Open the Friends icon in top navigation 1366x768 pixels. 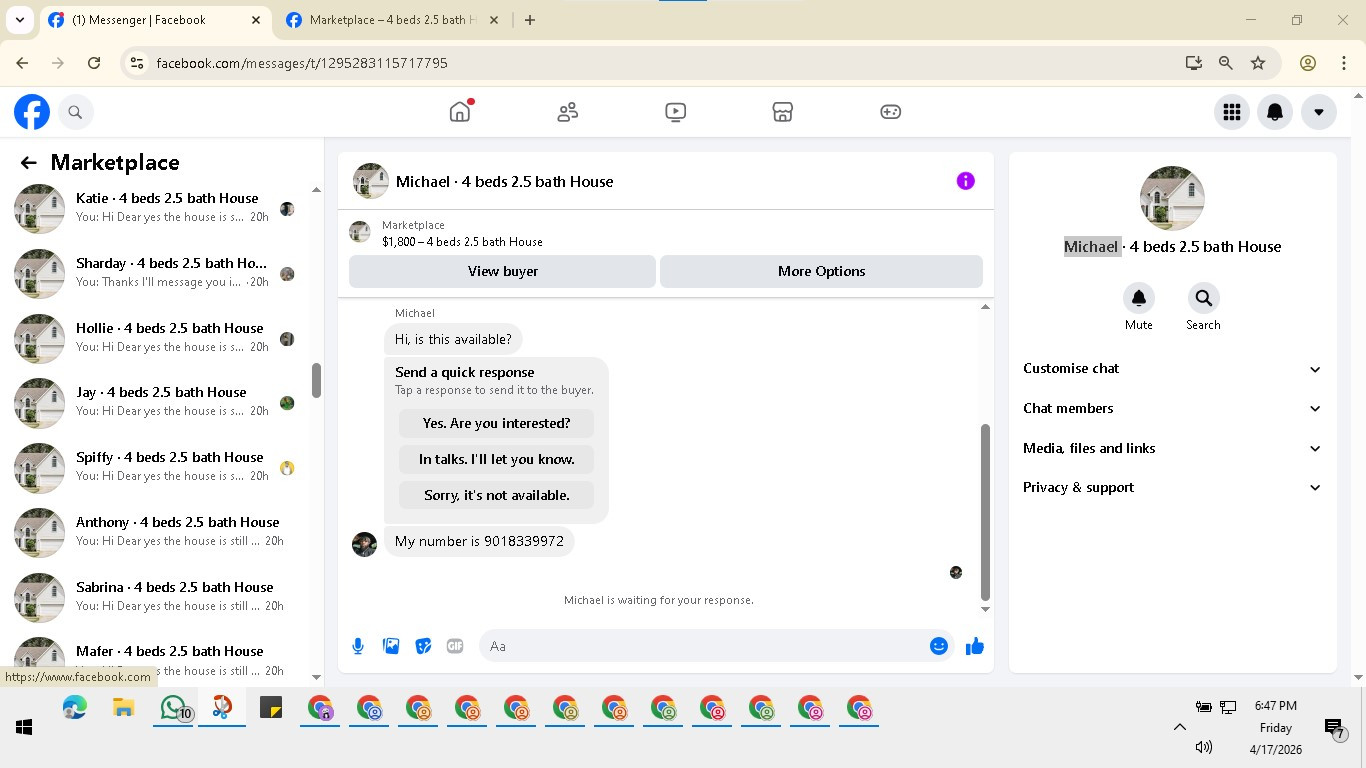click(x=568, y=112)
